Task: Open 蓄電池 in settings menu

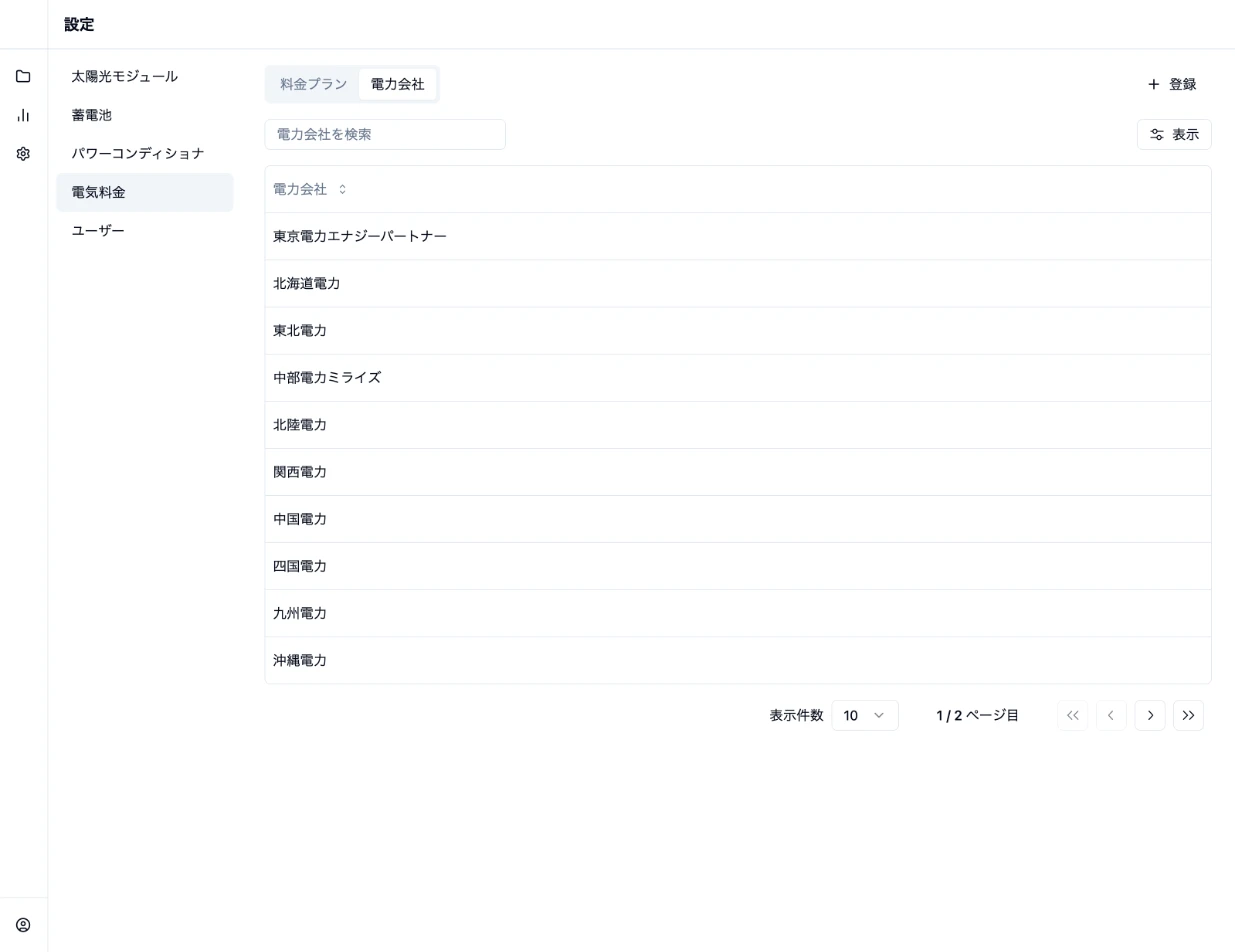Action: (144, 115)
